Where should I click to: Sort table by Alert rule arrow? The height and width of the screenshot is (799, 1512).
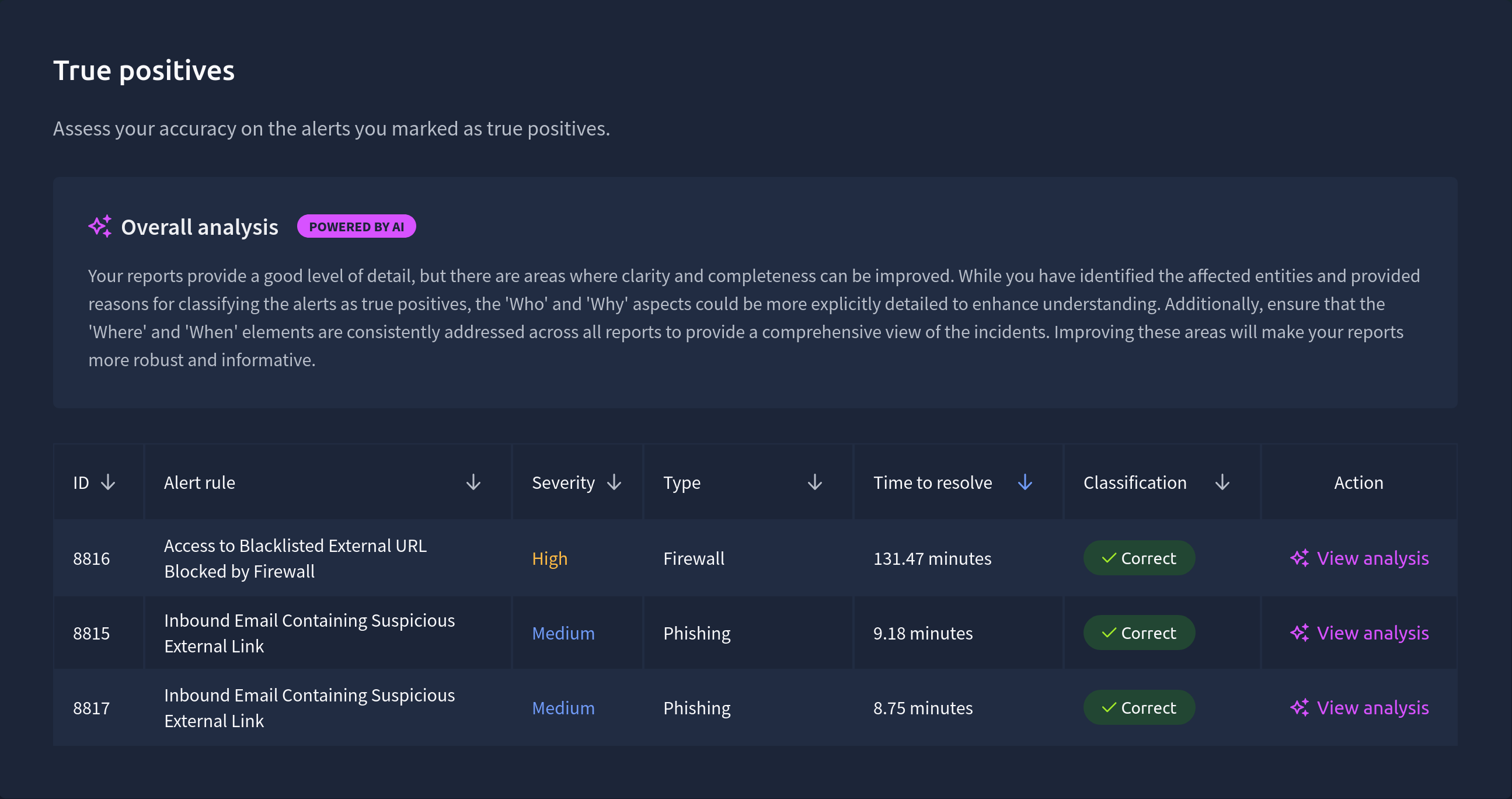click(x=473, y=482)
